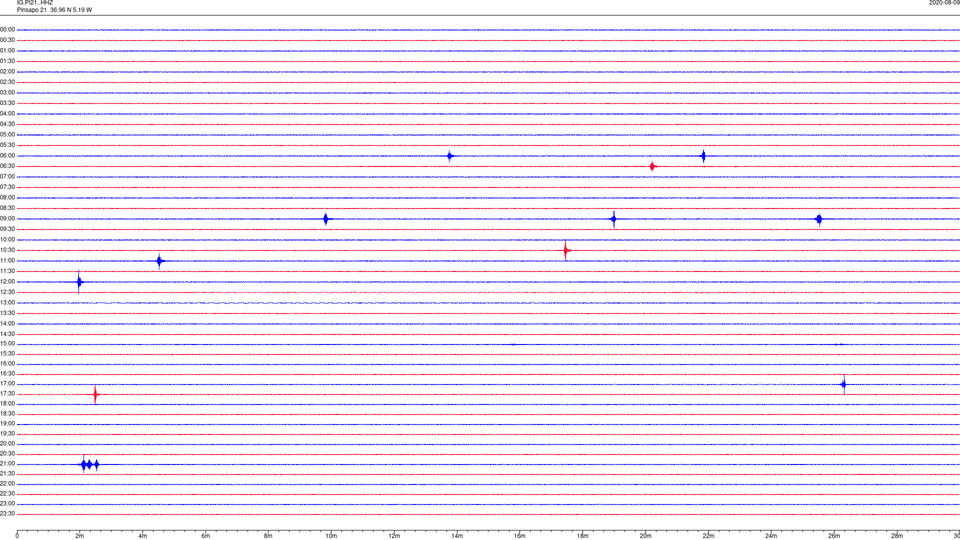Click the 11:00 time label
960x540 pixels.
pos(7,261)
